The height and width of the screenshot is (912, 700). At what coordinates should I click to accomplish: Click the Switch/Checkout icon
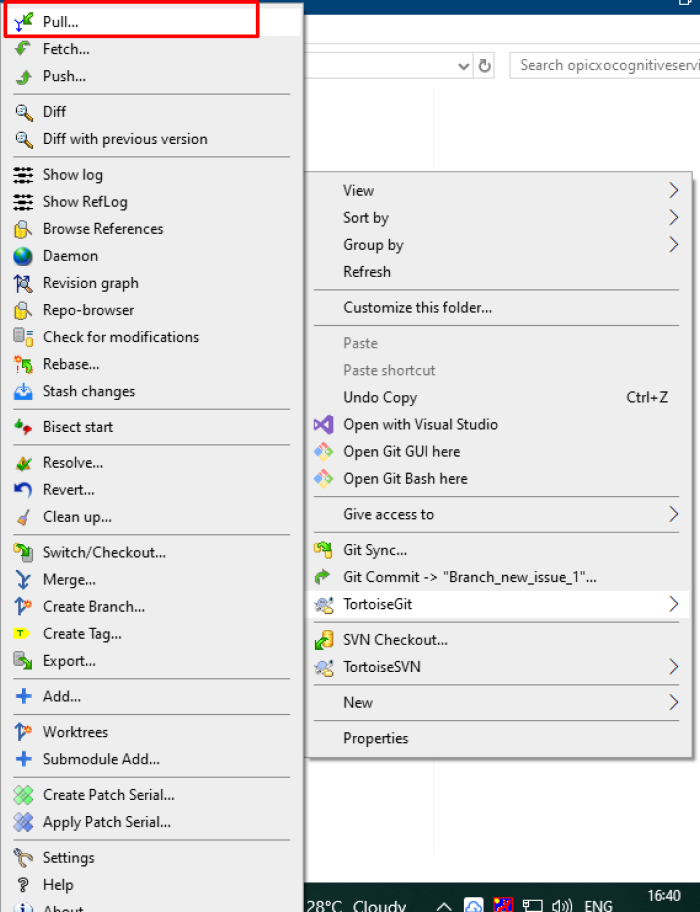pyautogui.click(x=23, y=553)
